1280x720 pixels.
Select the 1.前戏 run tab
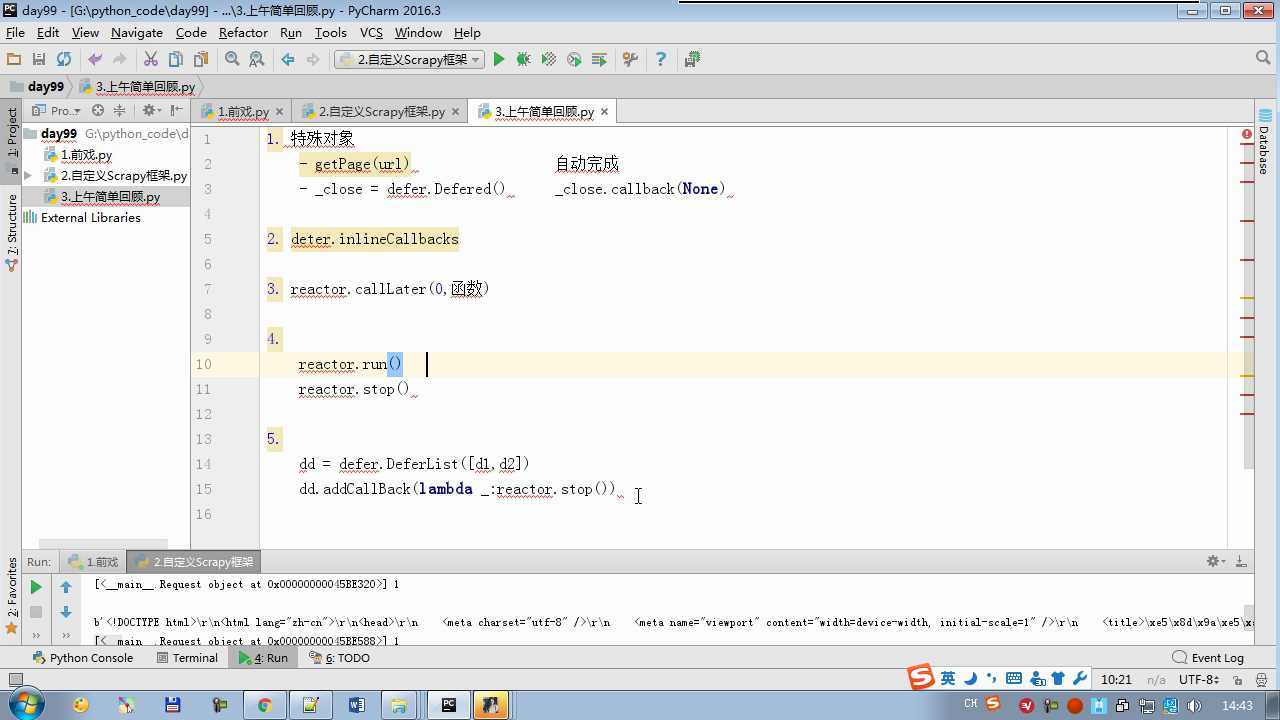click(94, 562)
